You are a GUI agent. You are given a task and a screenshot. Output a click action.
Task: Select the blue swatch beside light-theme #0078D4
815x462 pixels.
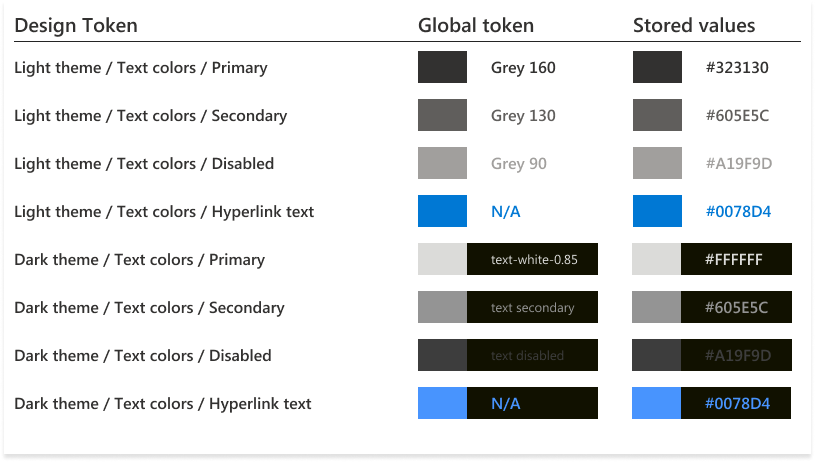[657, 211]
